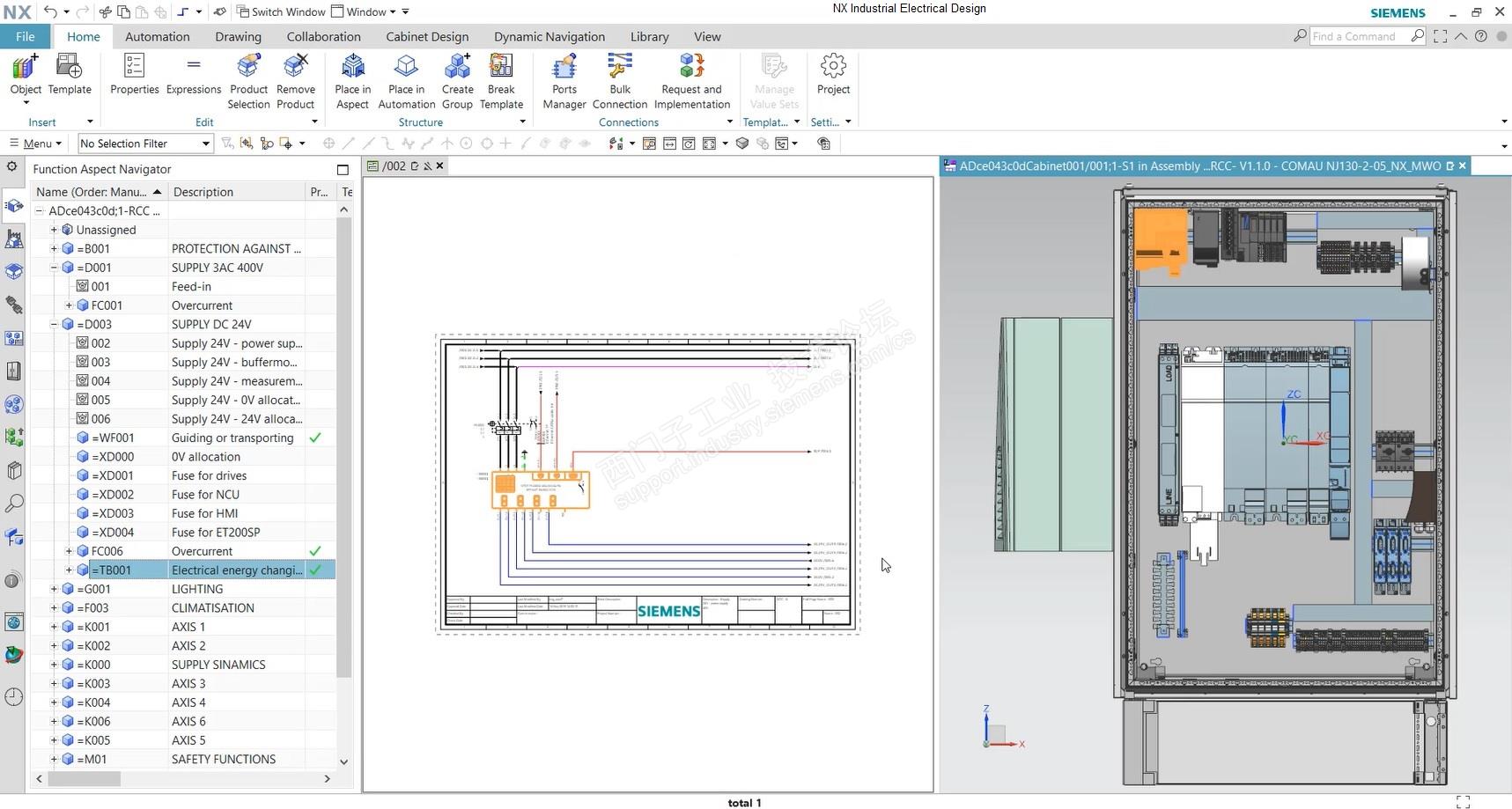Screen dimensions: 1512x809
Task: Click the Menu button
Action: tap(35, 143)
